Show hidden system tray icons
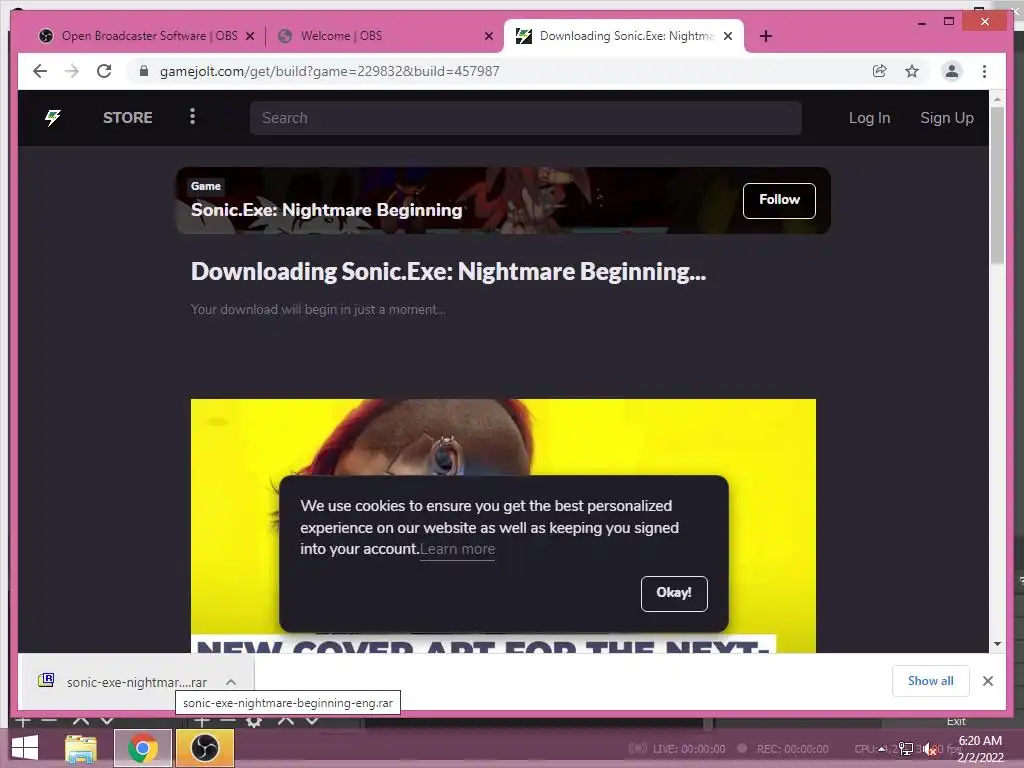 [x=882, y=749]
